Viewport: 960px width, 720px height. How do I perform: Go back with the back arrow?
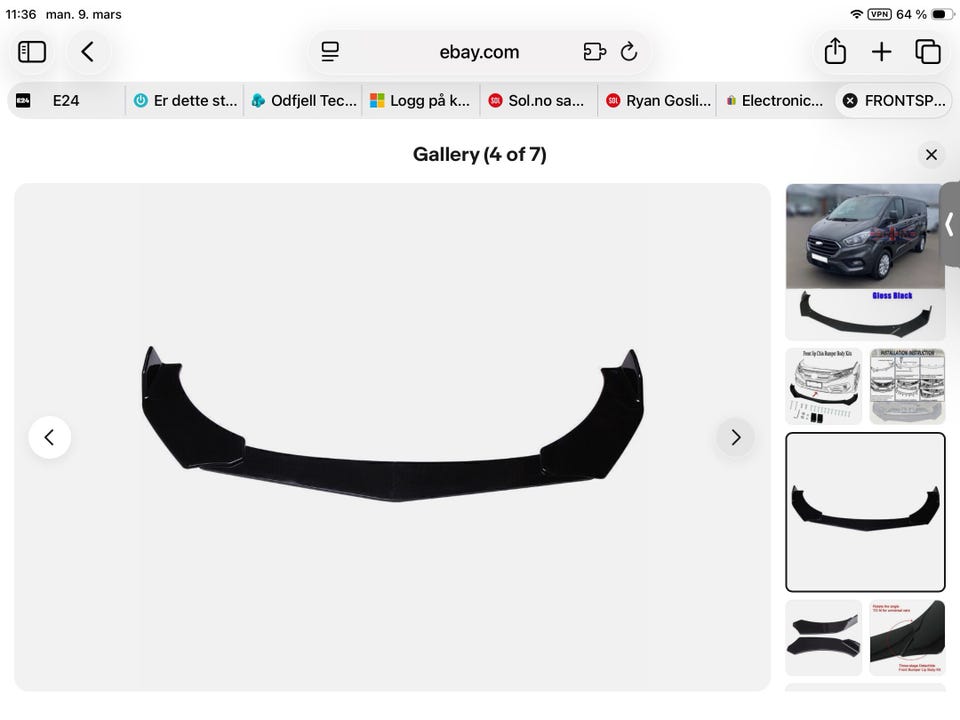click(88, 52)
